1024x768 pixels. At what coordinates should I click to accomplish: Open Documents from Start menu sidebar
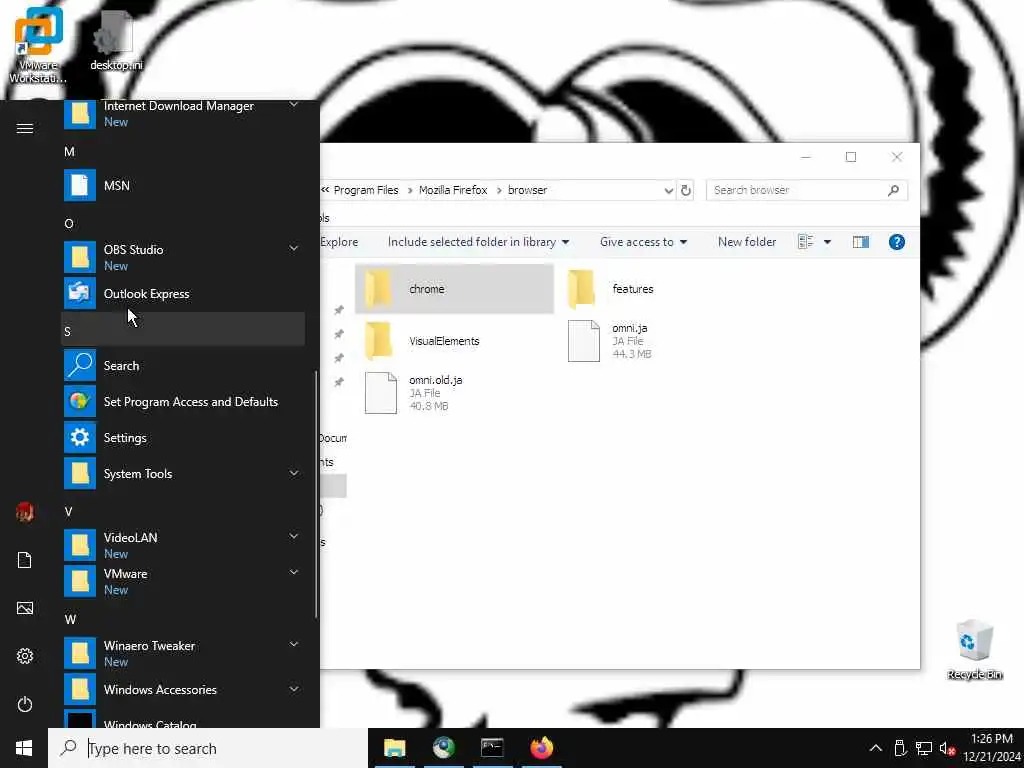pos(24,560)
